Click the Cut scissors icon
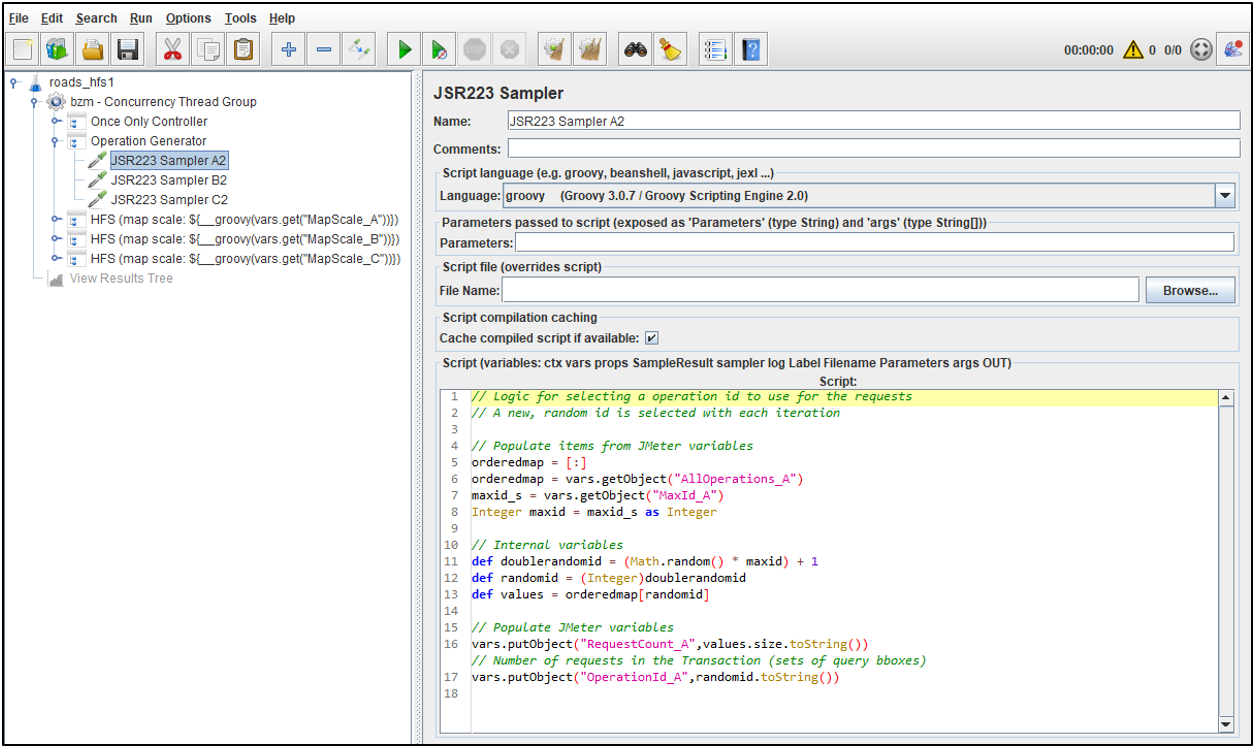 (173, 49)
